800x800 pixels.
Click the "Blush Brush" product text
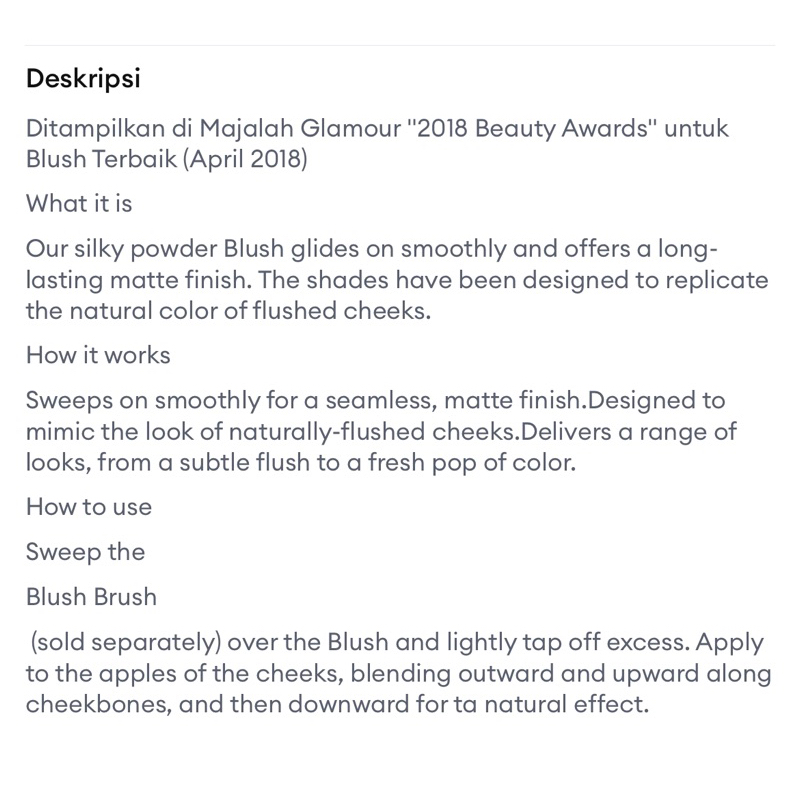91,597
